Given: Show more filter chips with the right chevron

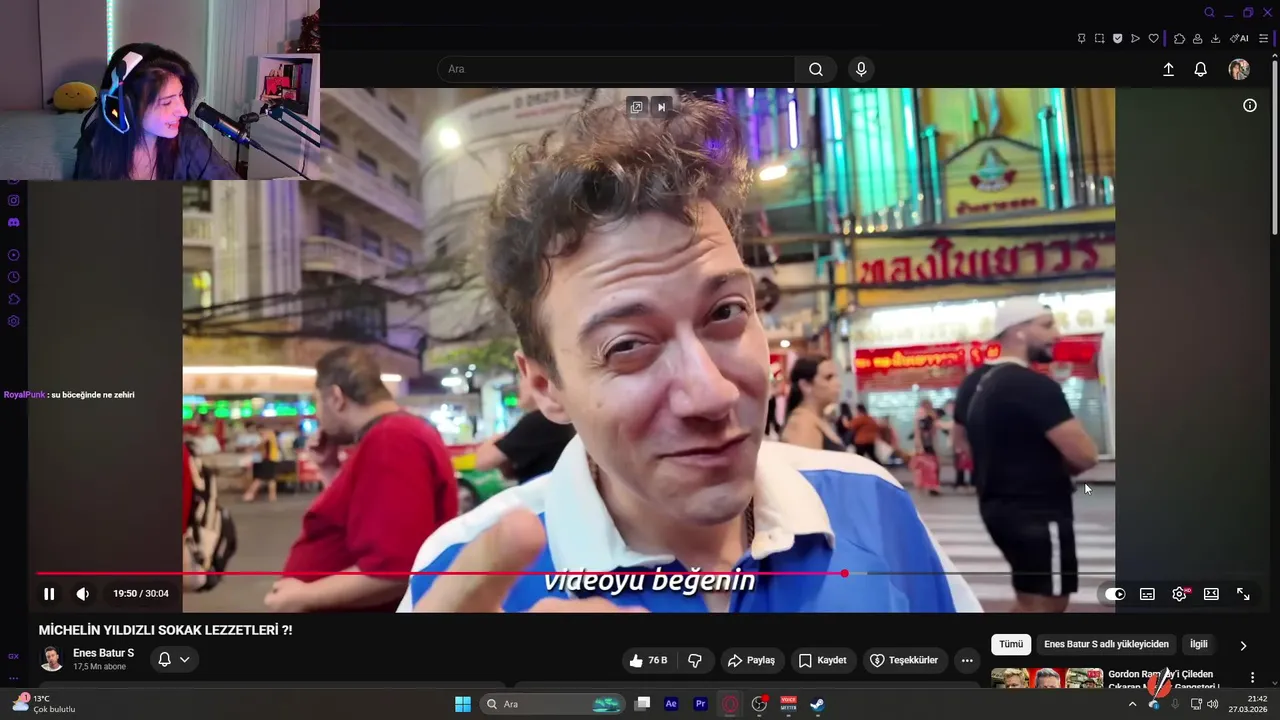Looking at the screenshot, I should (x=1243, y=646).
